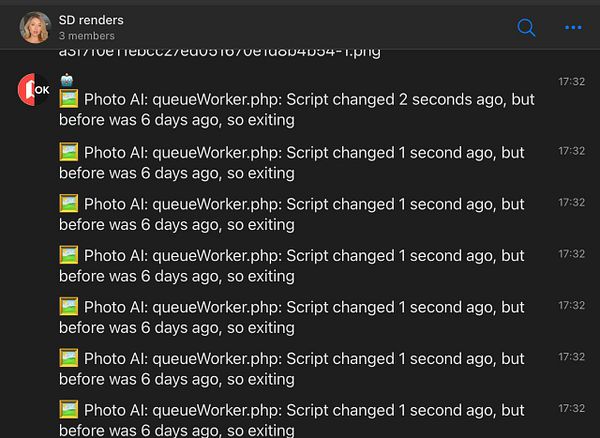Click the 17:32 timestamp of the first message
The height and width of the screenshot is (438, 600).
click(x=571, y=81)
